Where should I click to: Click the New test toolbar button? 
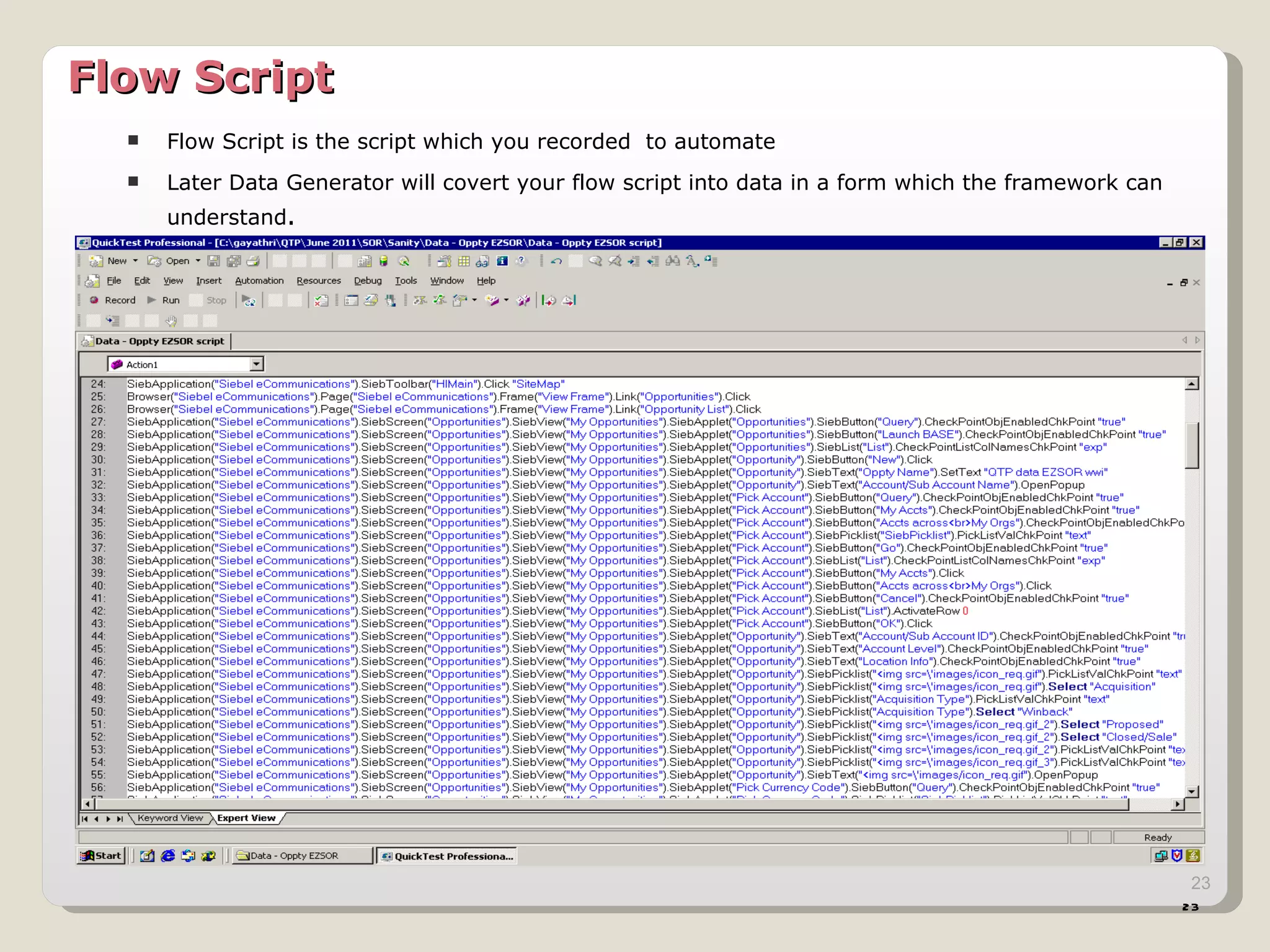pos(107,261)
